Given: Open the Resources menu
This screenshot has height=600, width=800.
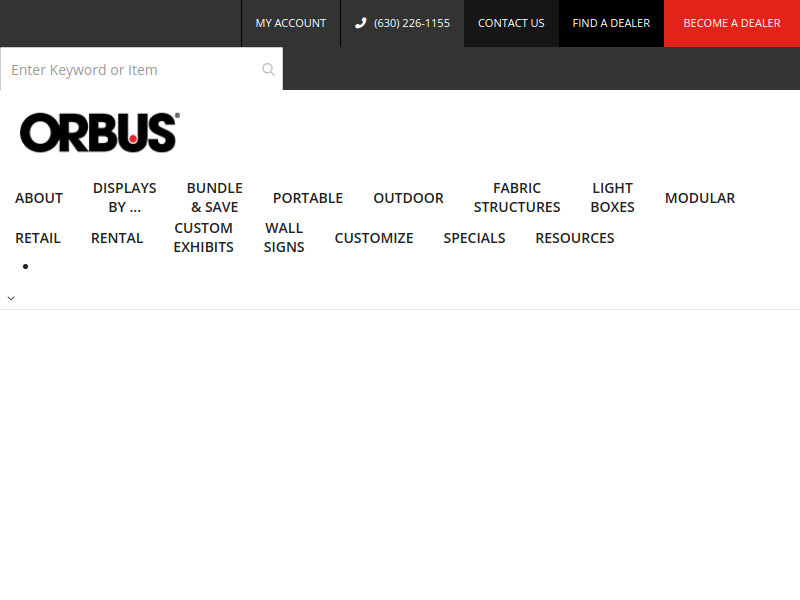Looking at the screenshot, I should [x=575, y=238].
